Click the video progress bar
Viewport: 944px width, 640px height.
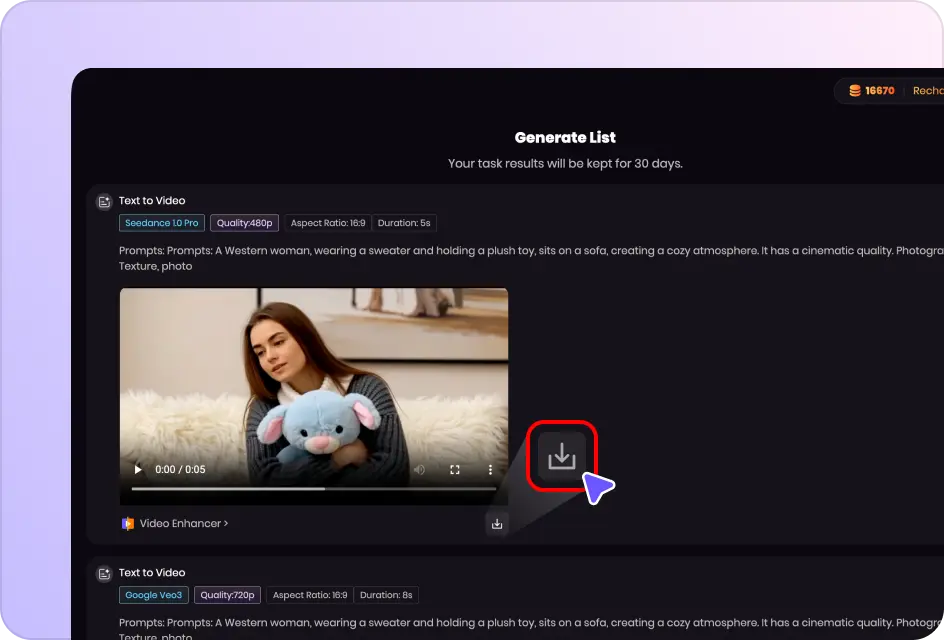pyautogui.click(x=314, y=489)
